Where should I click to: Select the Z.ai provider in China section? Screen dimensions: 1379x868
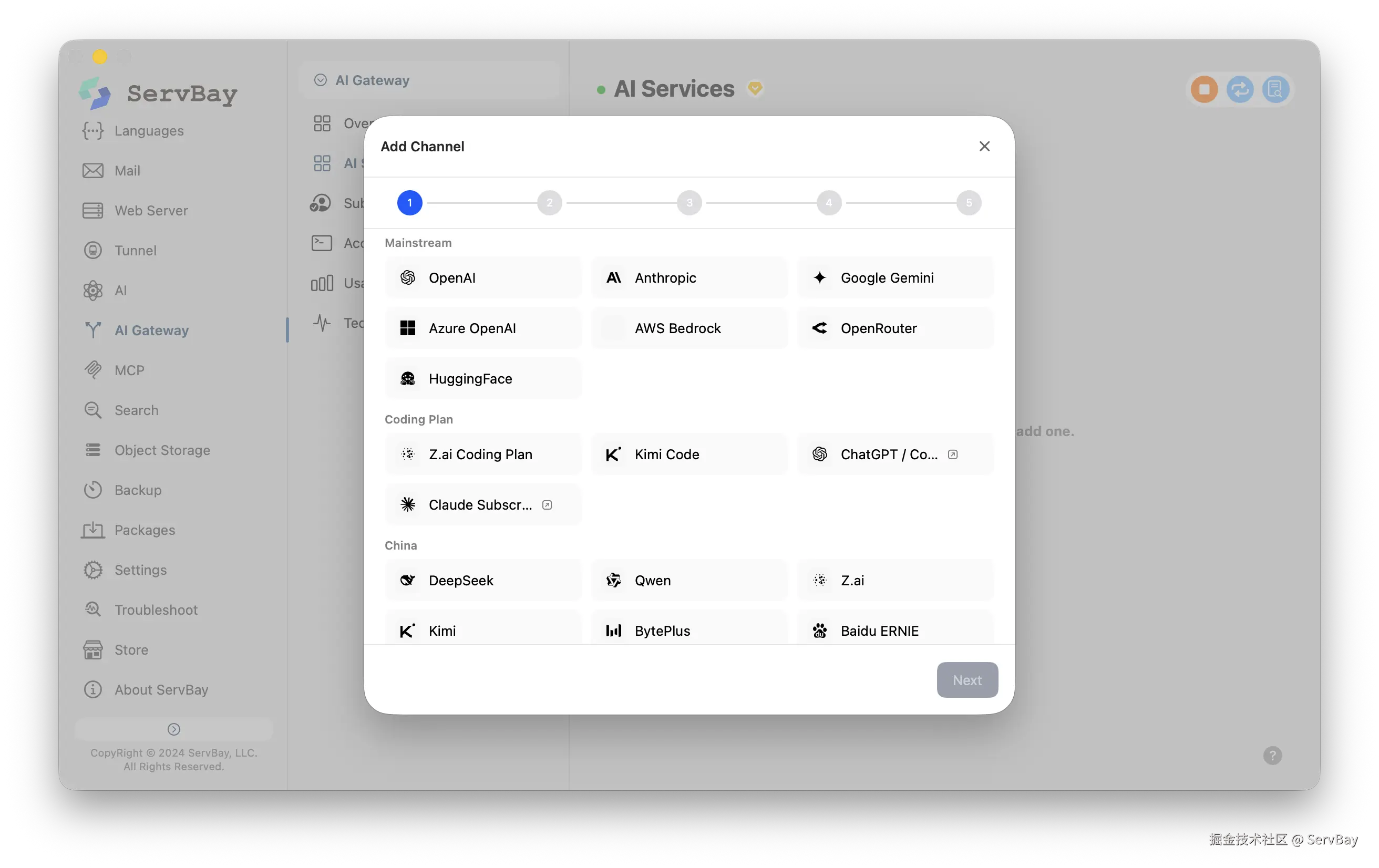(x=895, y=580)
